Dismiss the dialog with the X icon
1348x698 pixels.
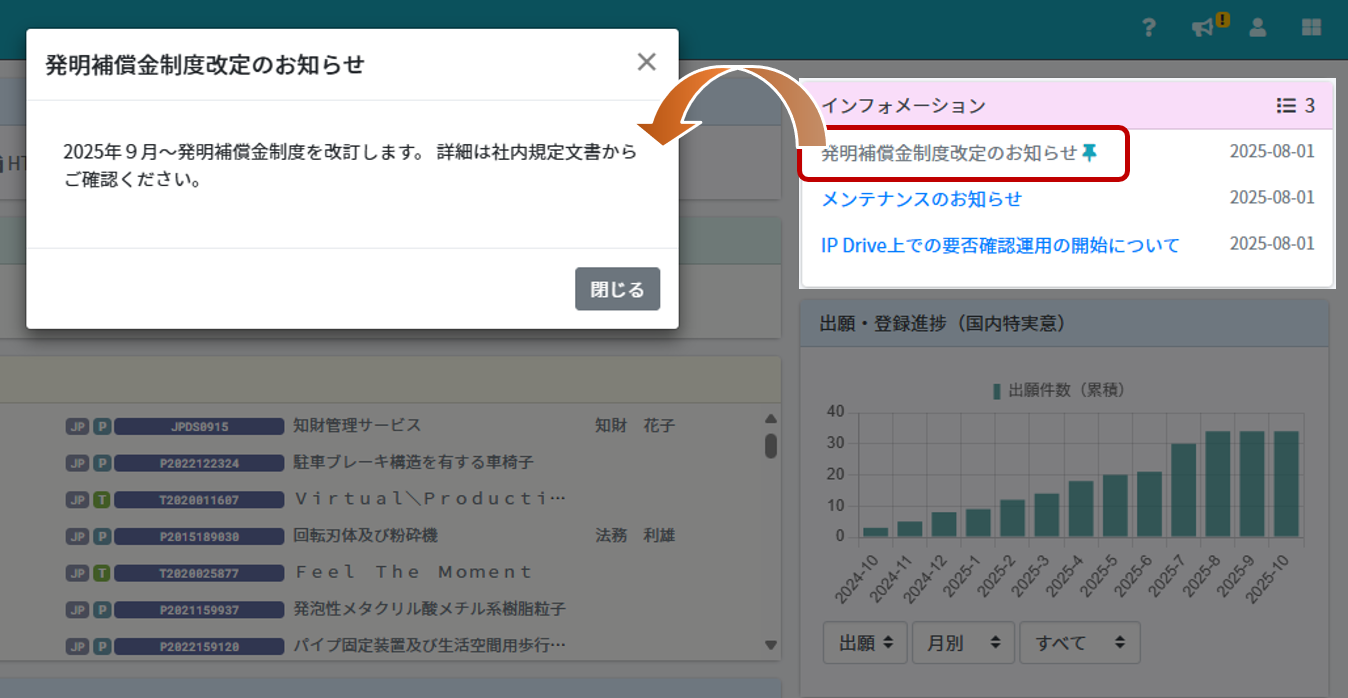[x=646, y=61]
